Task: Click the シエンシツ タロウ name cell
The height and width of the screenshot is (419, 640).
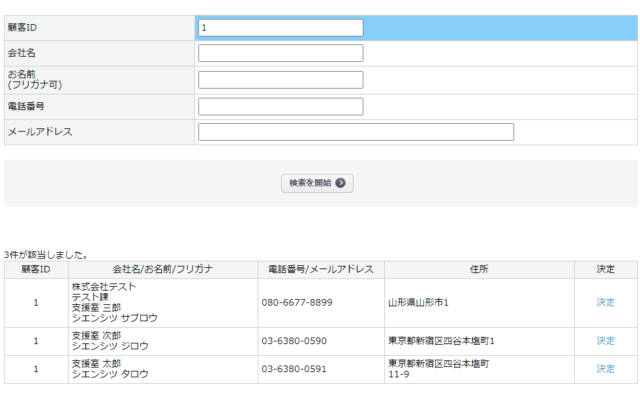Action: click(110, 374)
